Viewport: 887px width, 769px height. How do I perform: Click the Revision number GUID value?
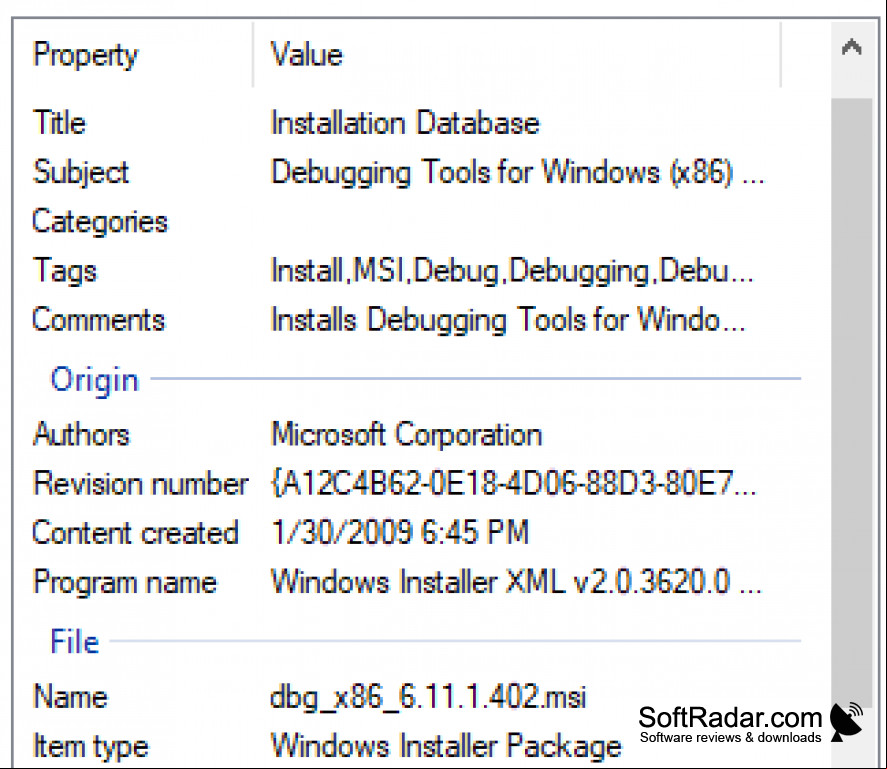(x=514, y=484)
